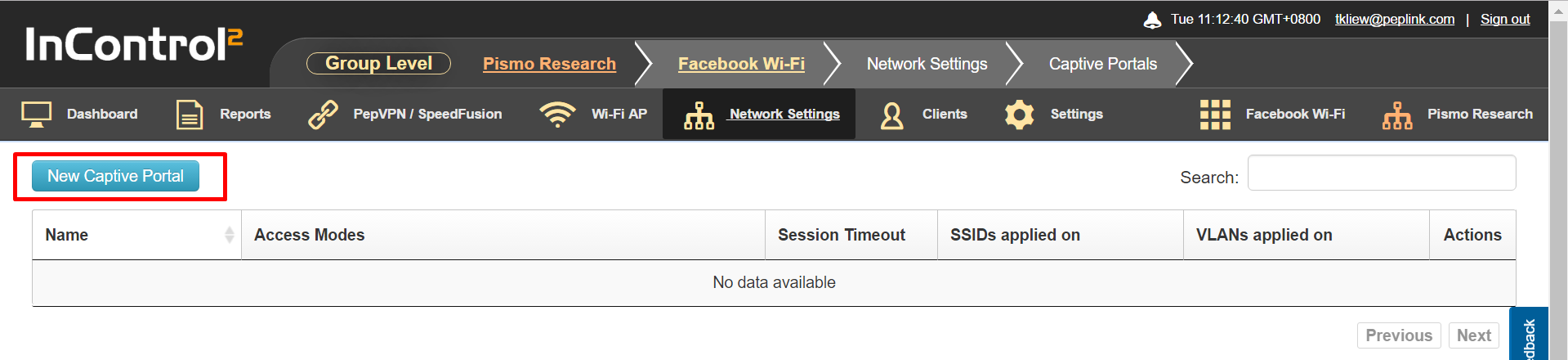Open the Facebook Wi-Fi breadcrumb link
The width and height of the screenshot is (1568, 360).
coord(741,64)
